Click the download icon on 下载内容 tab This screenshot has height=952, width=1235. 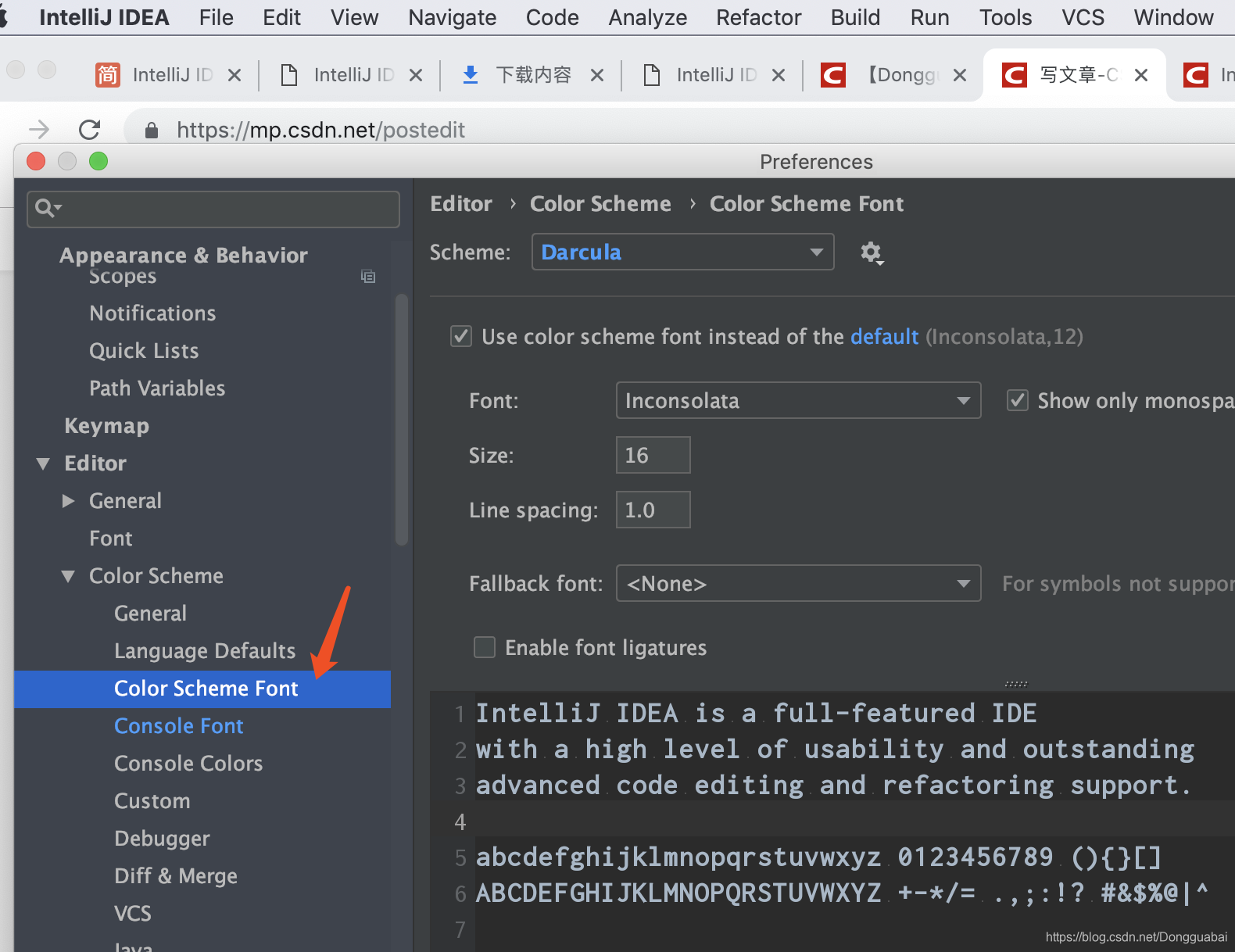(x=470, y=75)
